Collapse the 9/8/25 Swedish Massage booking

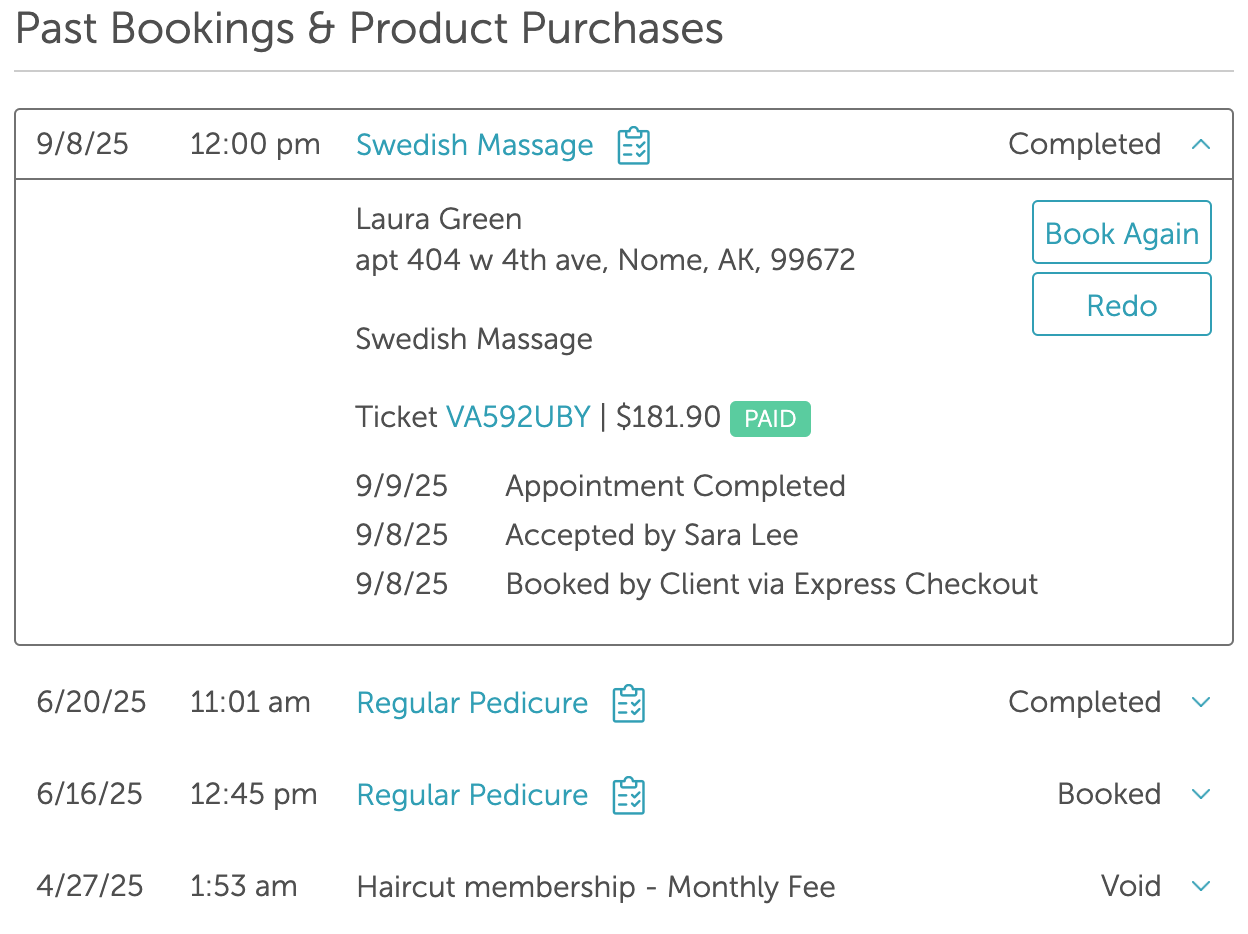(x=1201, y=145)
